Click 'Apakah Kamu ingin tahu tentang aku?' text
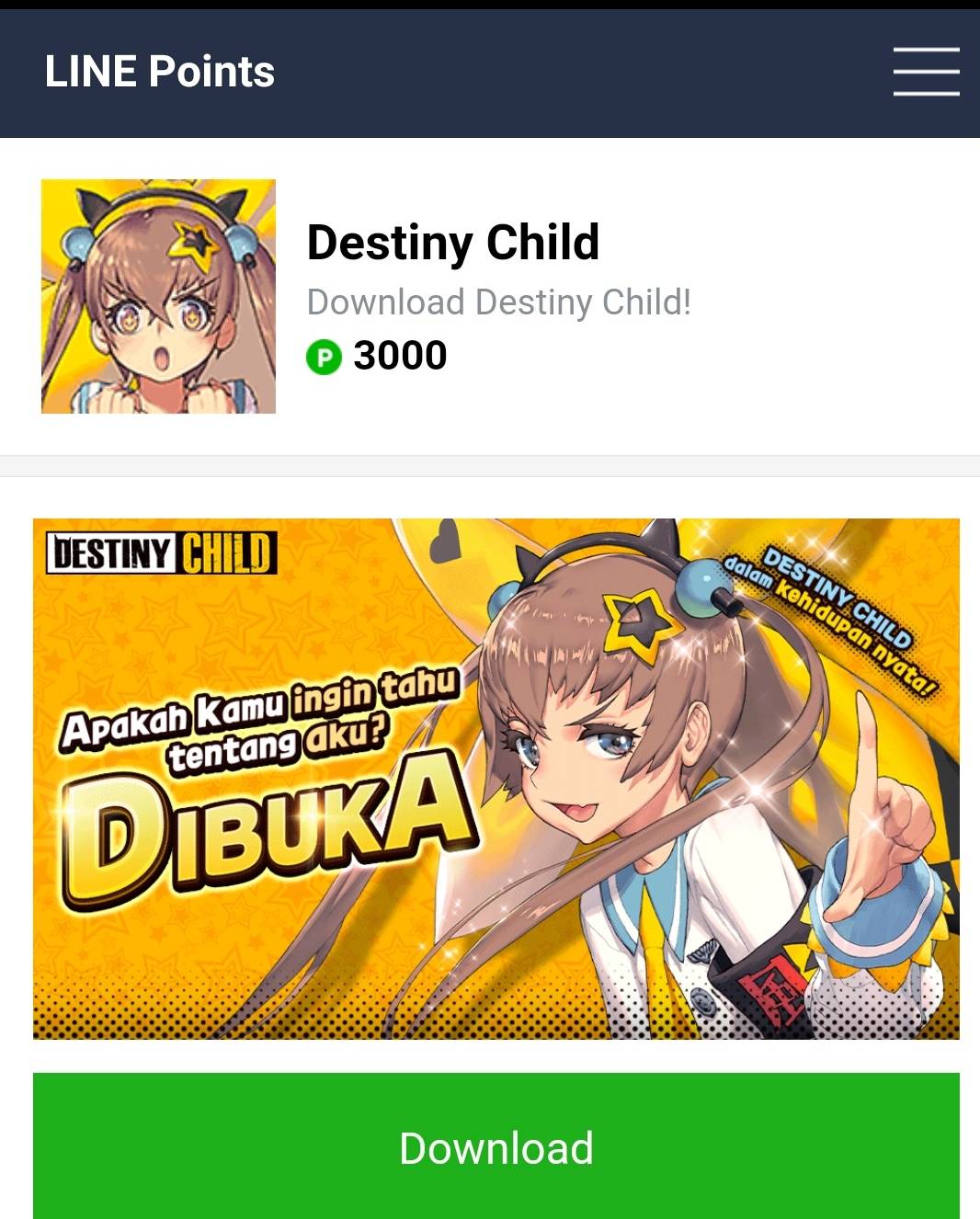Viewport: 980px width, 1219px height. (259, 720)
